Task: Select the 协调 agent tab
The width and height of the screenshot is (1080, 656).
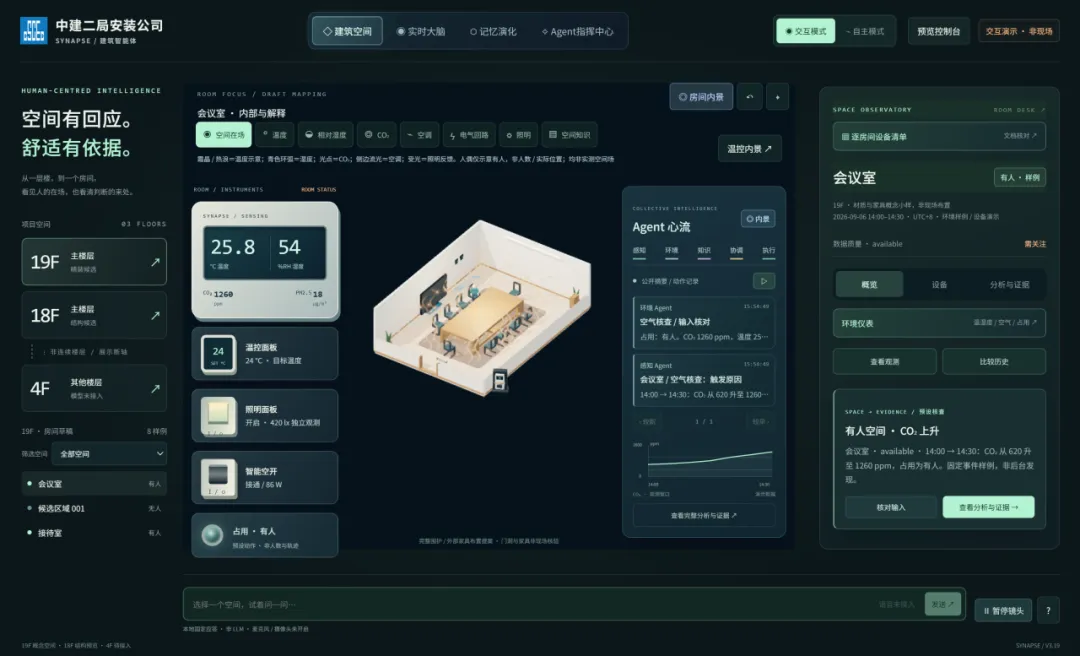Action: tap(736, 252)
